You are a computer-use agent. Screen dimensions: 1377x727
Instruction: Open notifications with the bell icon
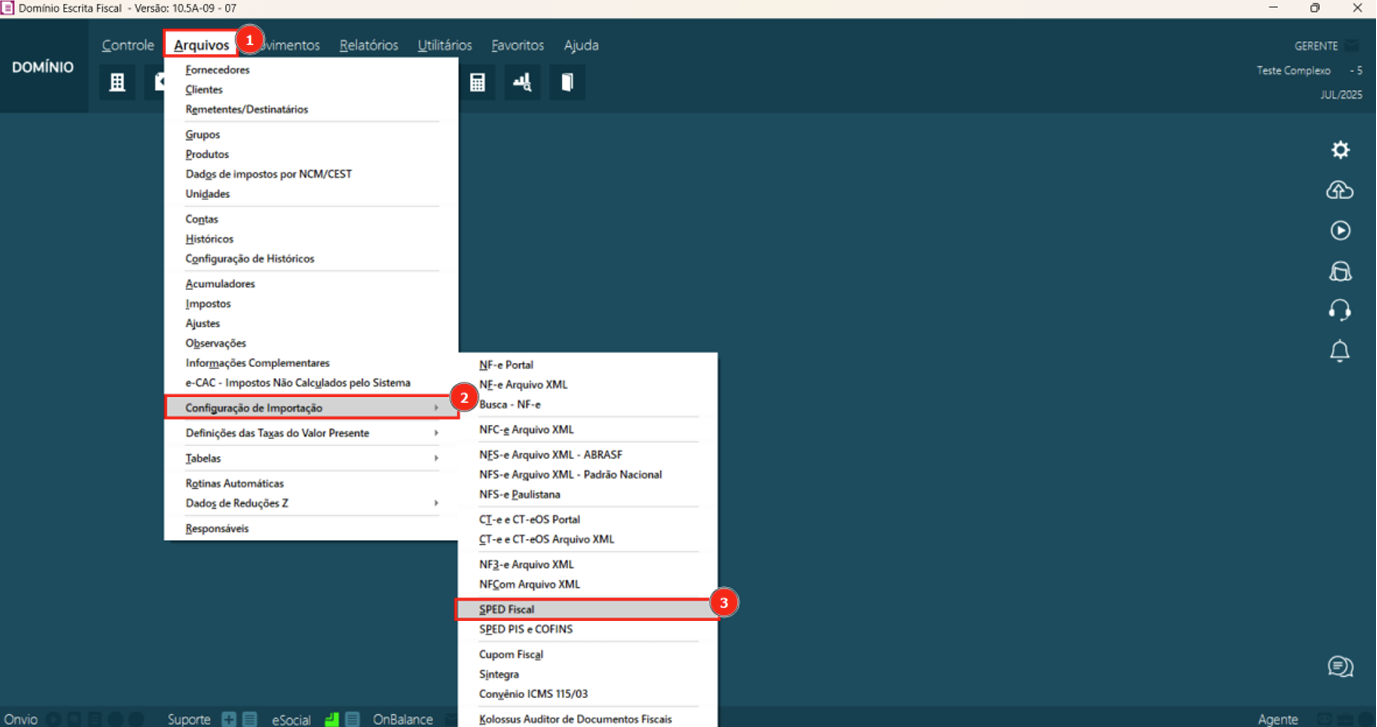1340,351
